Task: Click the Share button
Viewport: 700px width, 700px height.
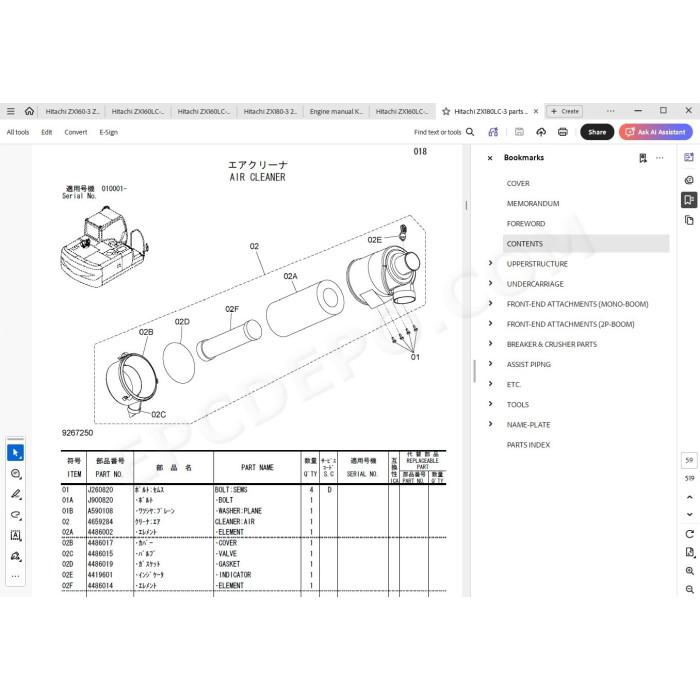Action: click(x=597, y=132)
